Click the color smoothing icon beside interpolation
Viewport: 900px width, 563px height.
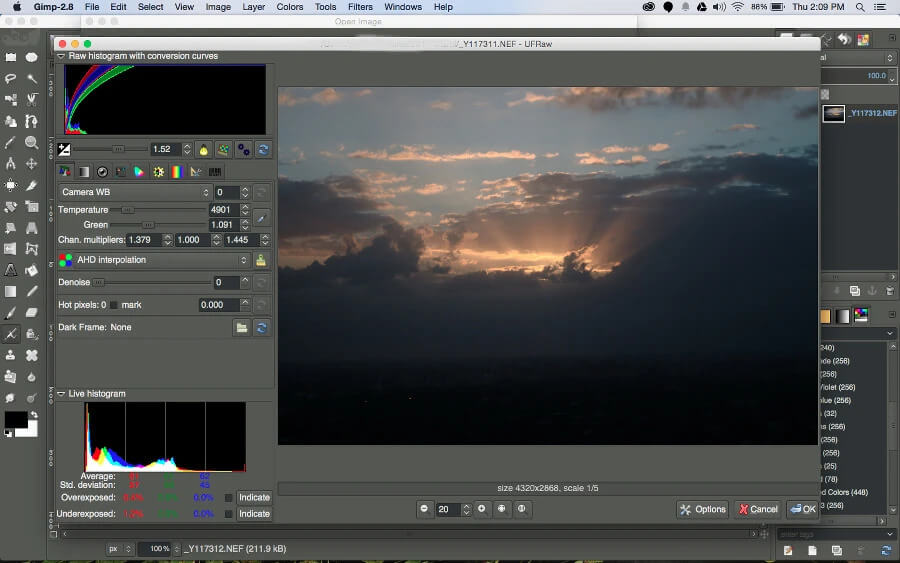[260, 260]
